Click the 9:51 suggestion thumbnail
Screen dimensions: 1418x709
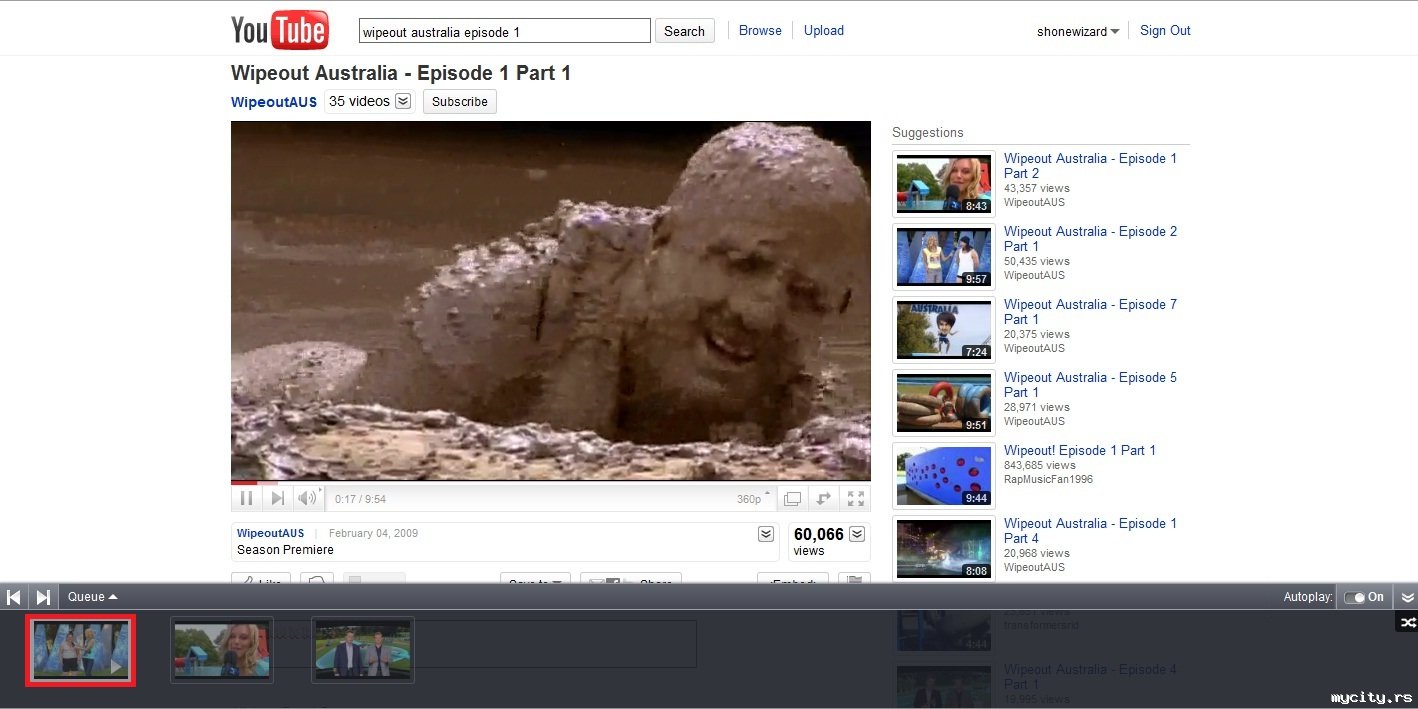pyautogui.click(x=944, y=403)
